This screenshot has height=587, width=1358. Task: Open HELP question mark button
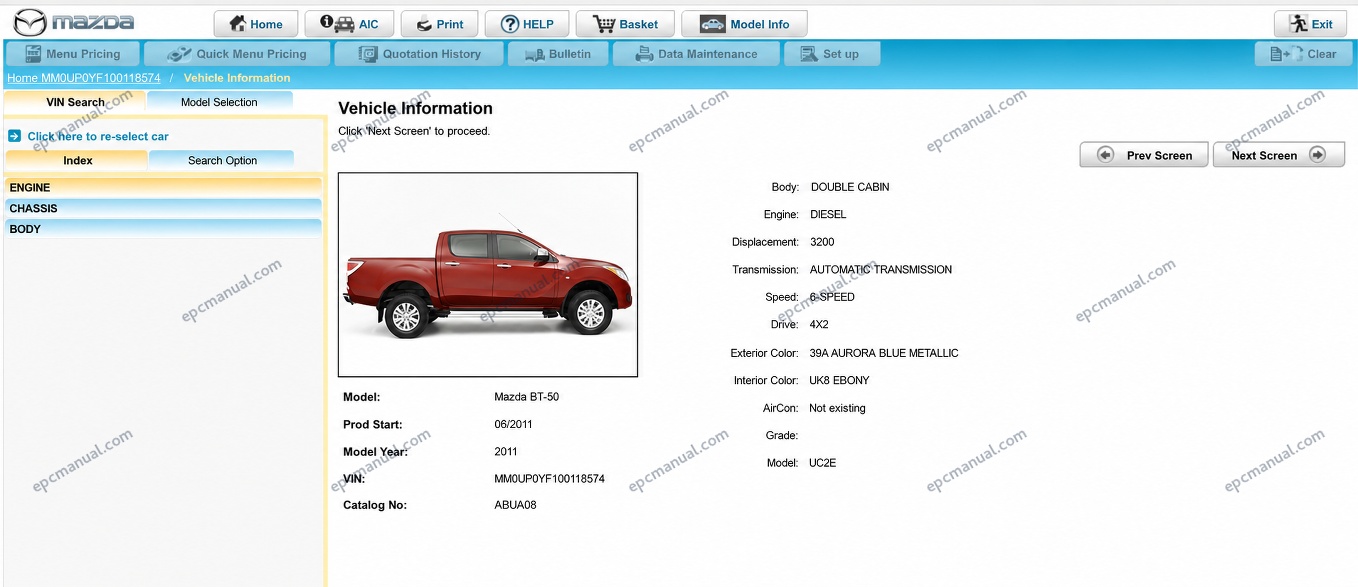[x=527, y=24]
